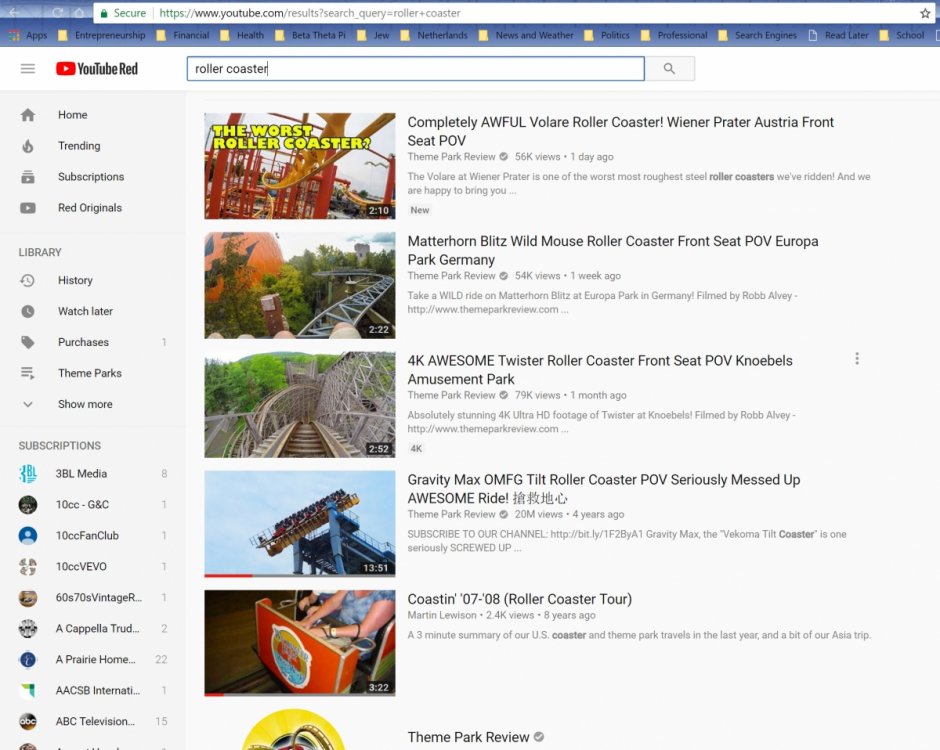
Task: Open the Theme Parks playlist
Action: [x=89, y=374]
